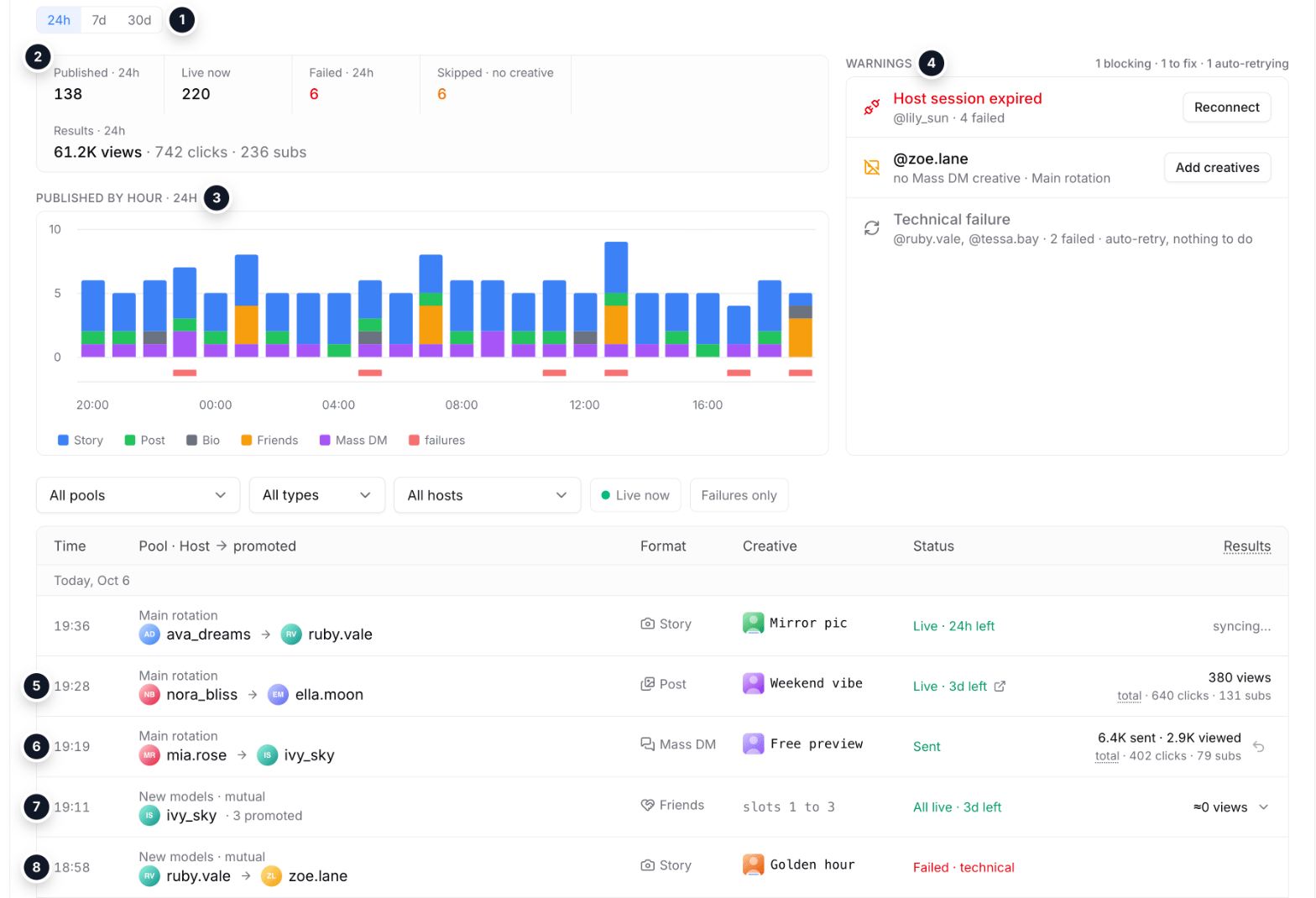This screenshot has height=898, width=1316.
Task: Click the ella.moon EM avatar
Action: (x=278, y=695)
